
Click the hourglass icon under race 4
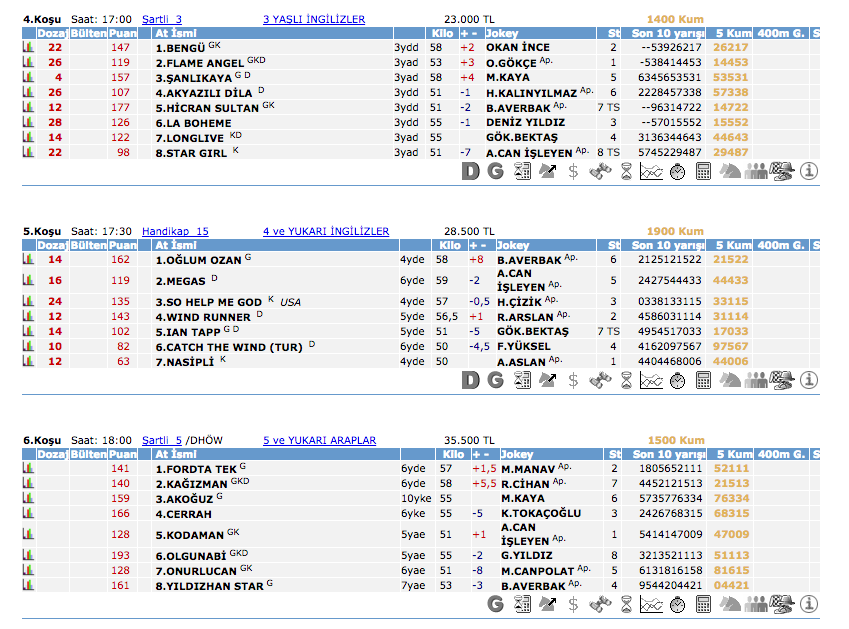click(x=625, y=172)
